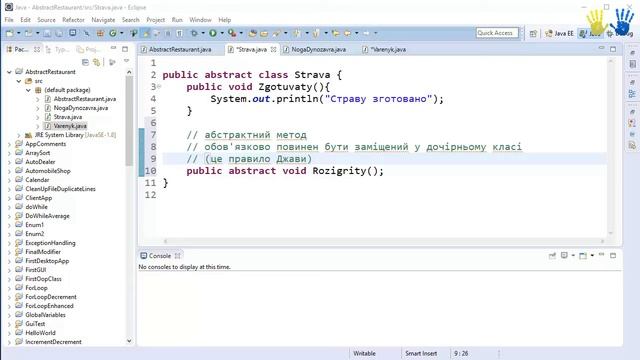This screenshot has height=360, width=640.
Task: Switch to NogaDynozavra.java editor tab
Action: (319, 49)
